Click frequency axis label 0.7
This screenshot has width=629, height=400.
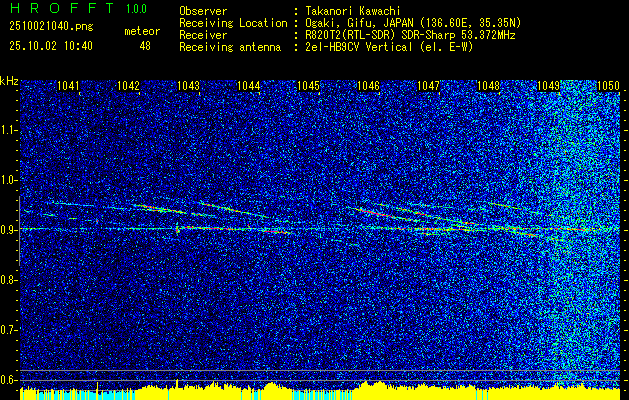point(7,330)
